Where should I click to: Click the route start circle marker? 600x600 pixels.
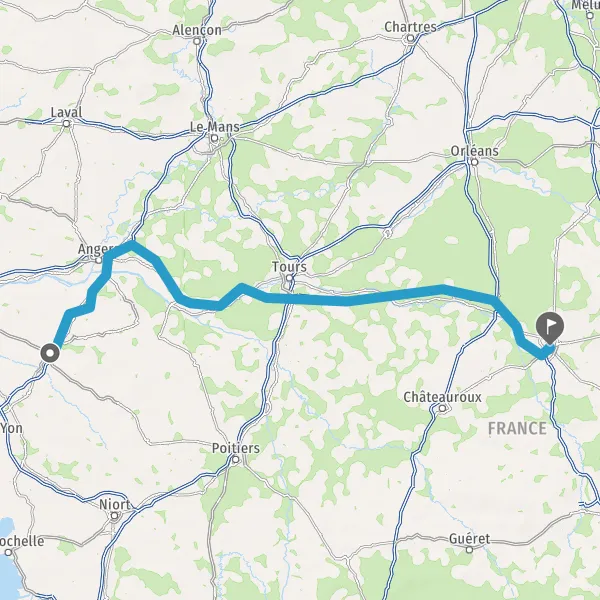click(x=50, y=353)
